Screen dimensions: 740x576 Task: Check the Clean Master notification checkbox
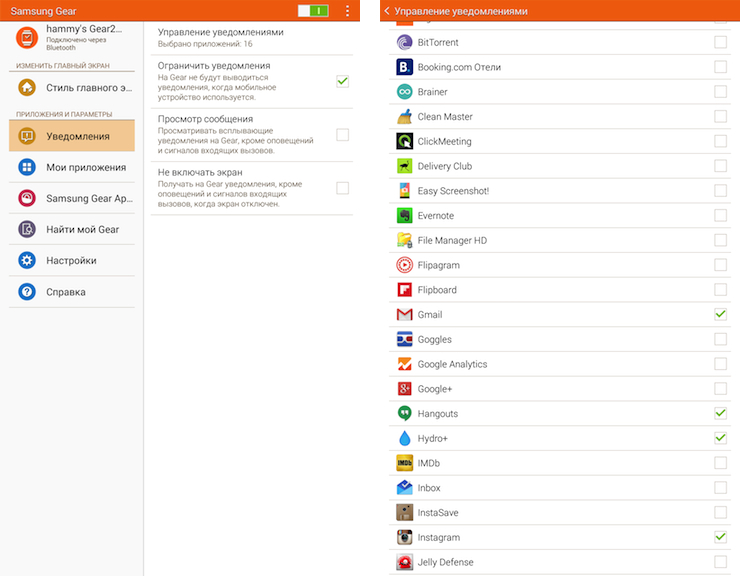point(720,116)
